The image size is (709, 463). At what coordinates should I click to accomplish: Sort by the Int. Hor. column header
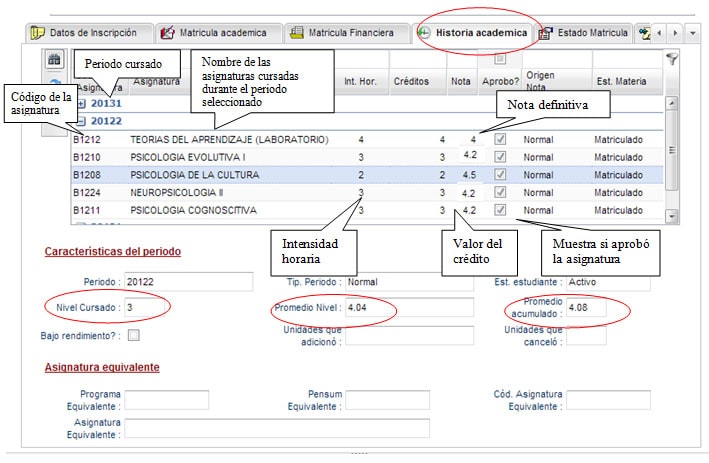361,81
